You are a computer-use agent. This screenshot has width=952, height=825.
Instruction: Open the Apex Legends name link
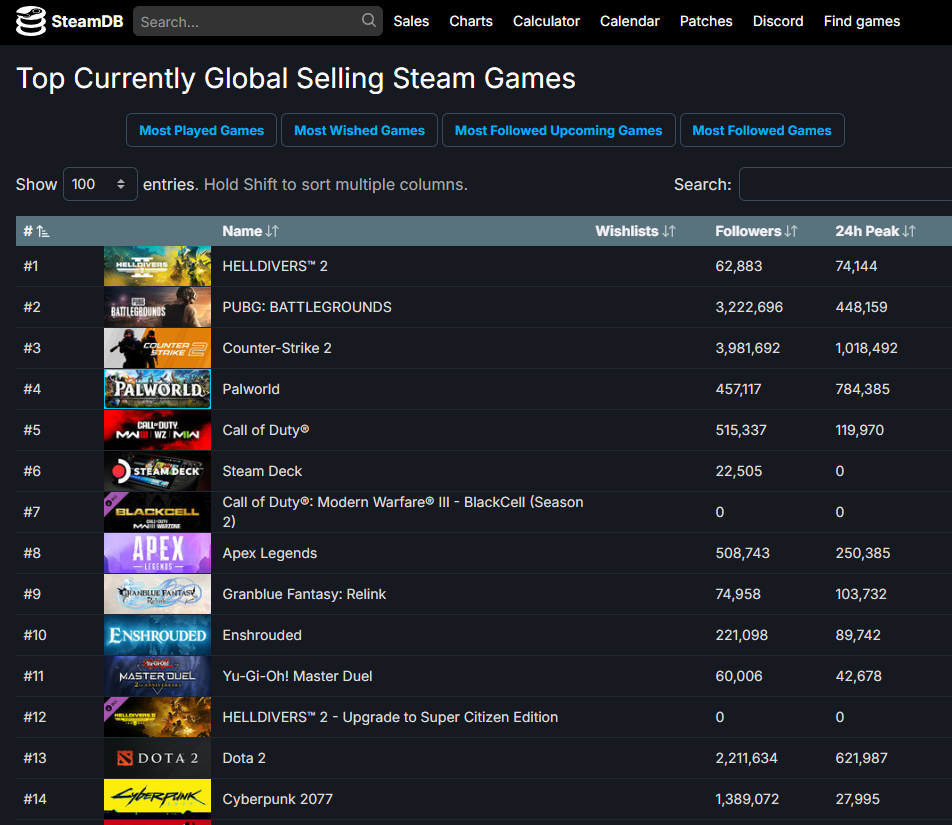[x=270, y=553]
